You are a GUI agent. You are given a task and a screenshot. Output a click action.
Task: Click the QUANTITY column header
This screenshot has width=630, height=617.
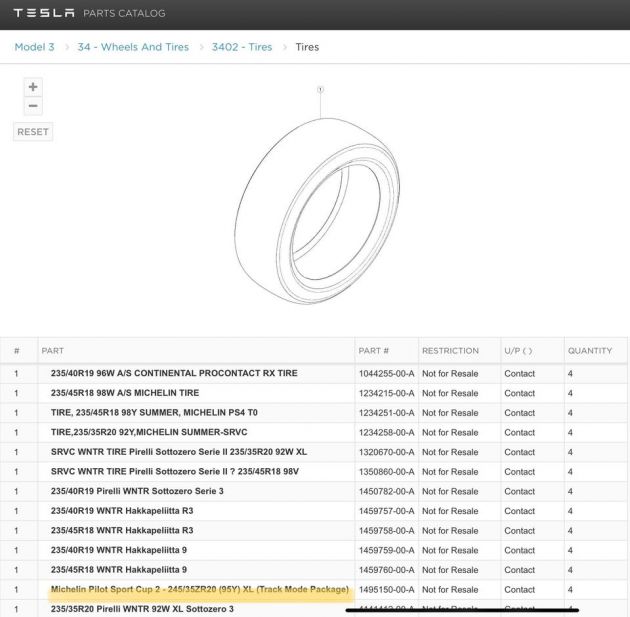coord(590,351)
